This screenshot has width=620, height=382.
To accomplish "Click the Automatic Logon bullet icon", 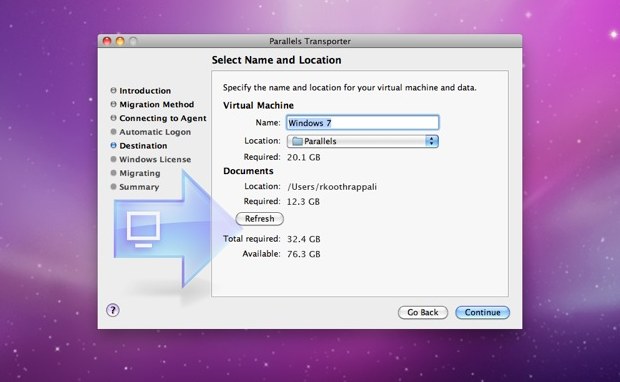I will [x=113, y=131].
